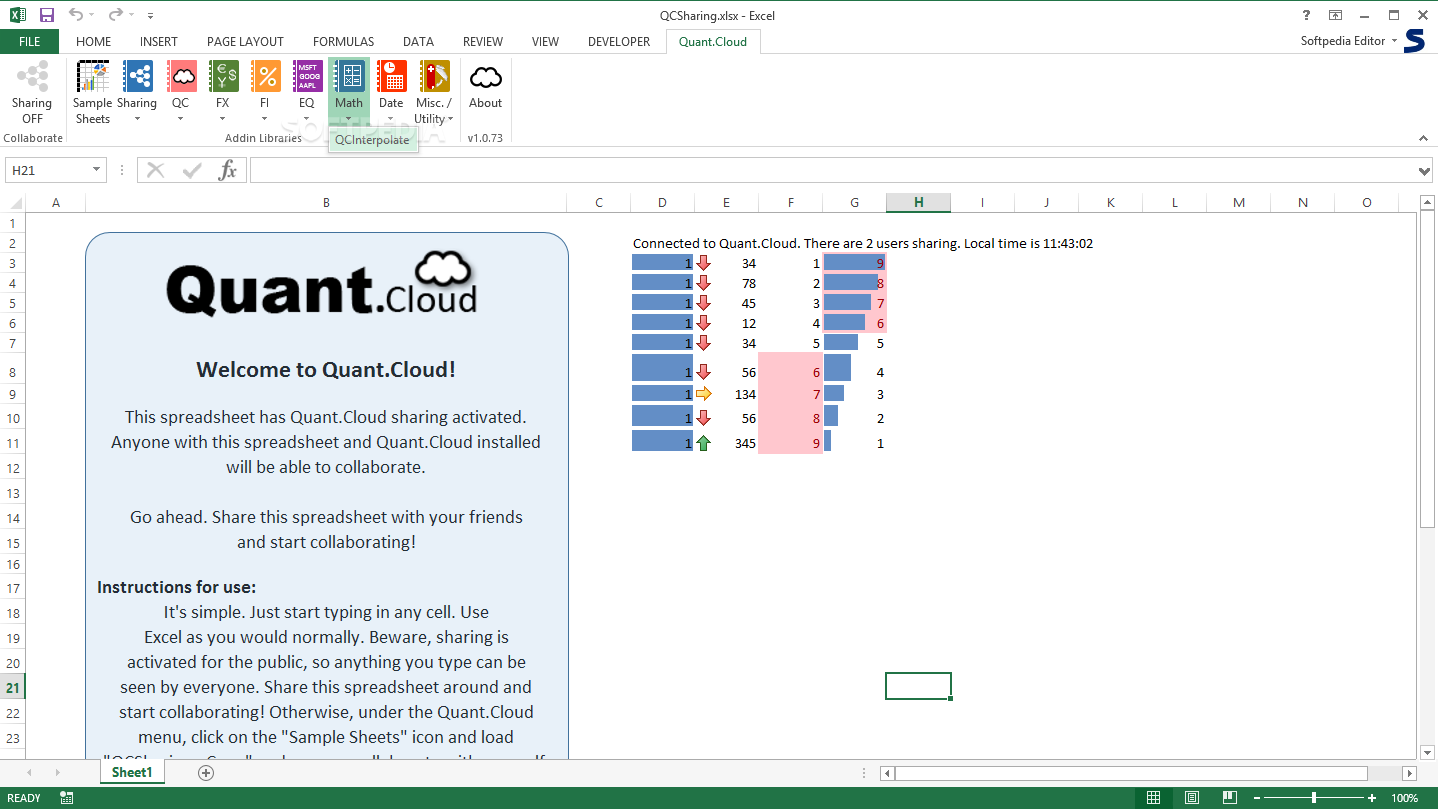Go to the previous sheet arrow
Screen dimensions: 1438x809
[29, 773]
